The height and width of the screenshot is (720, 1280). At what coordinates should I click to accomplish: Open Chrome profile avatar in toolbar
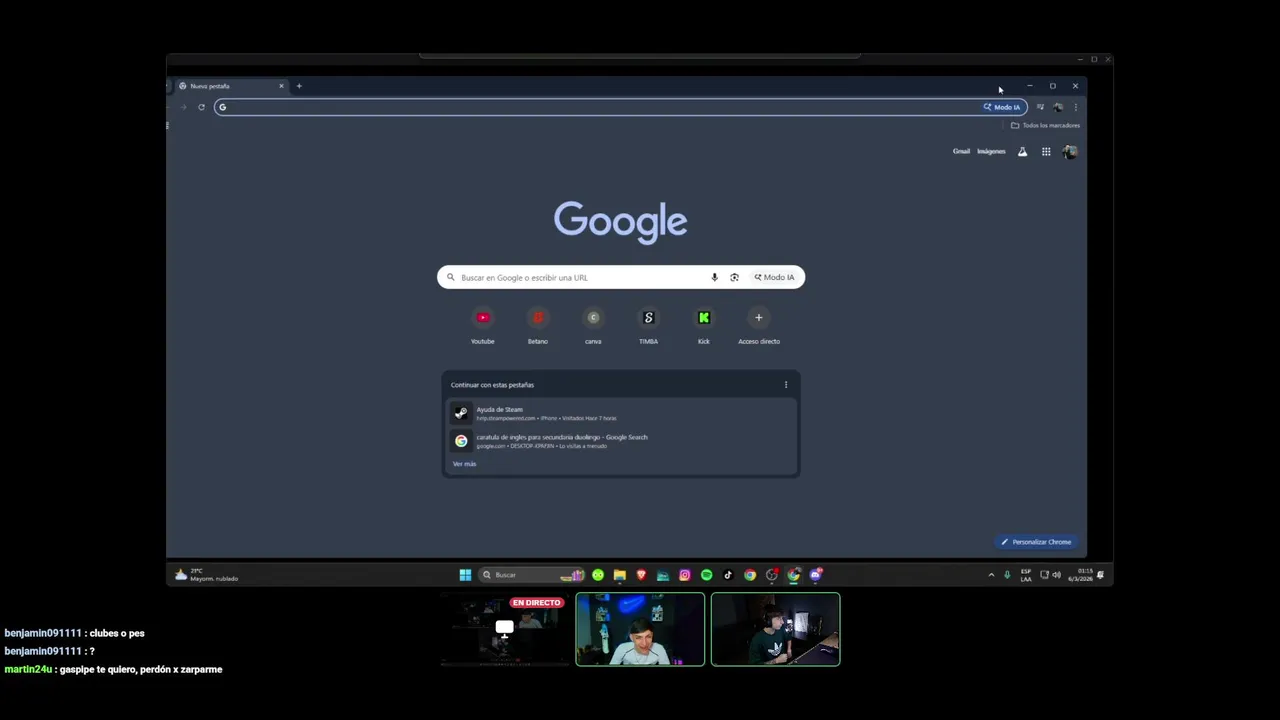point(1058,107)
